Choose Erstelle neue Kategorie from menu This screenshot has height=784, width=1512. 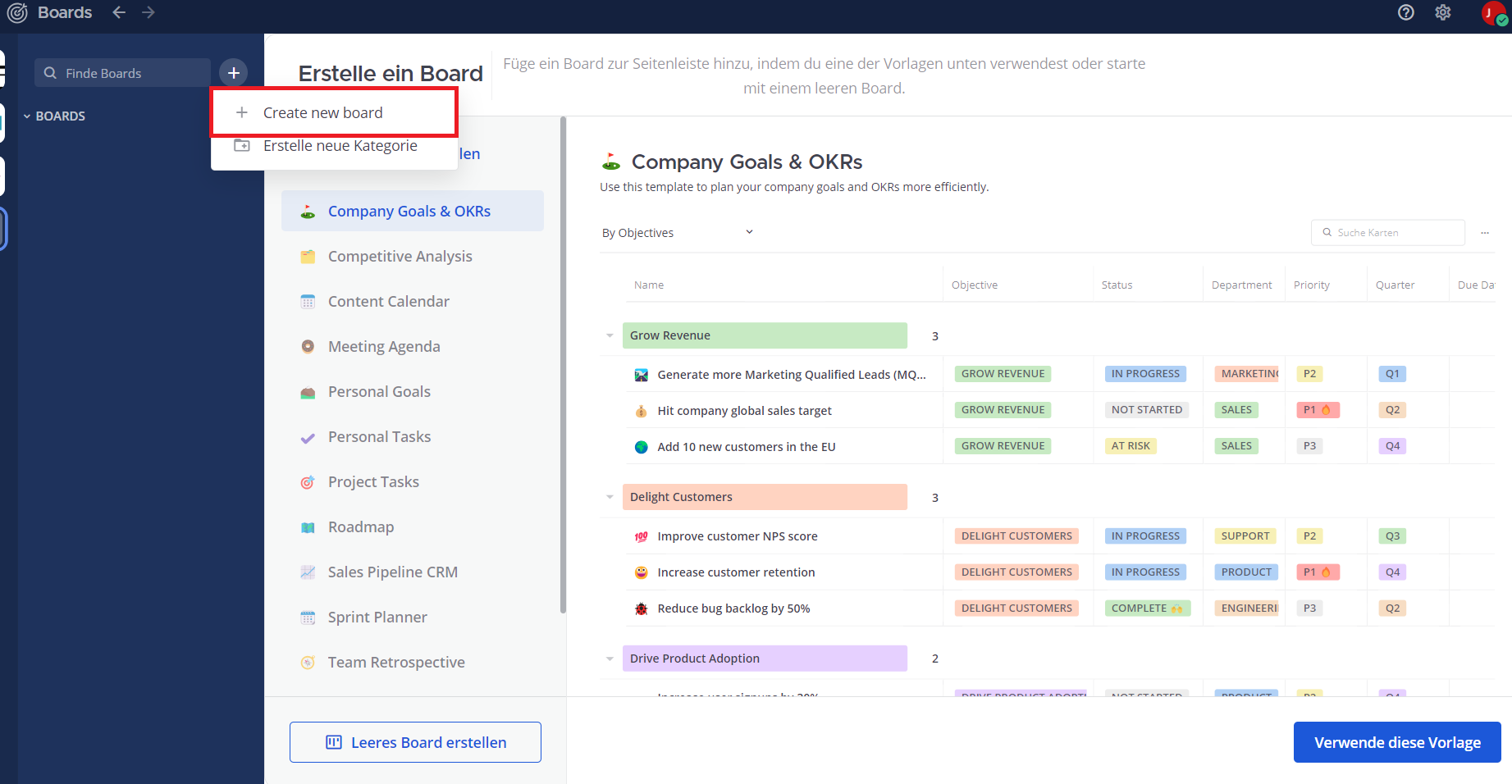coord(339,146)
